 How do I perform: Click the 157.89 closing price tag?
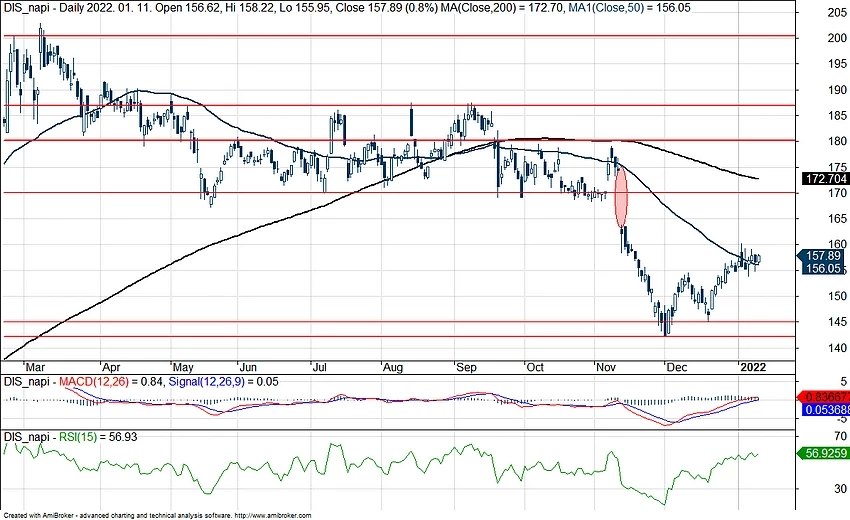(825, 255)
